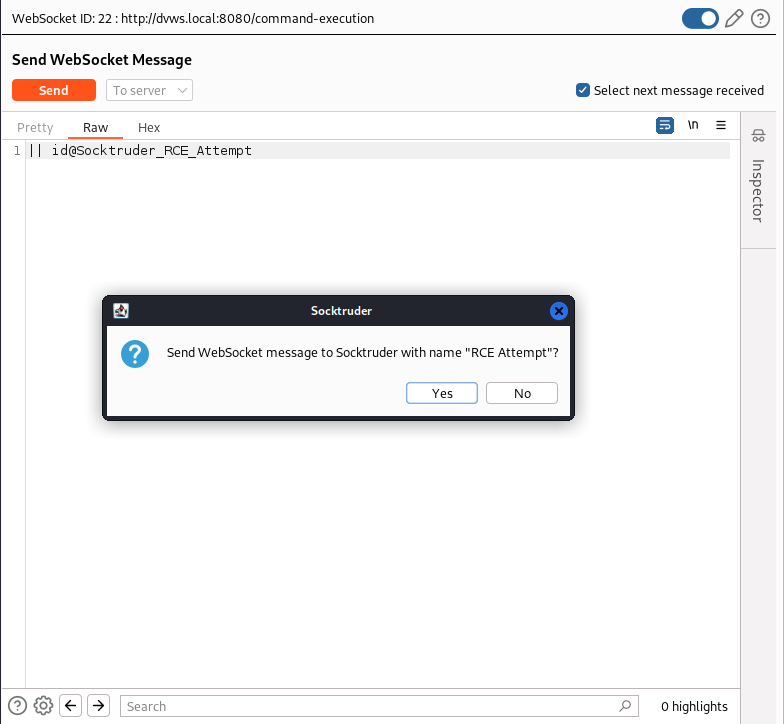Open the editor hamburger menu

coord(720,125)
